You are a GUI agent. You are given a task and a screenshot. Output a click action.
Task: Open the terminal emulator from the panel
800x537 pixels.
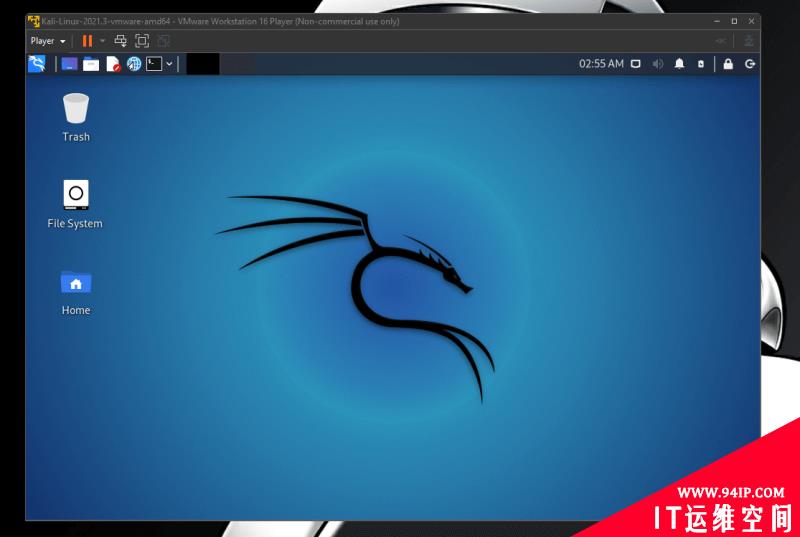click(154, 64)
